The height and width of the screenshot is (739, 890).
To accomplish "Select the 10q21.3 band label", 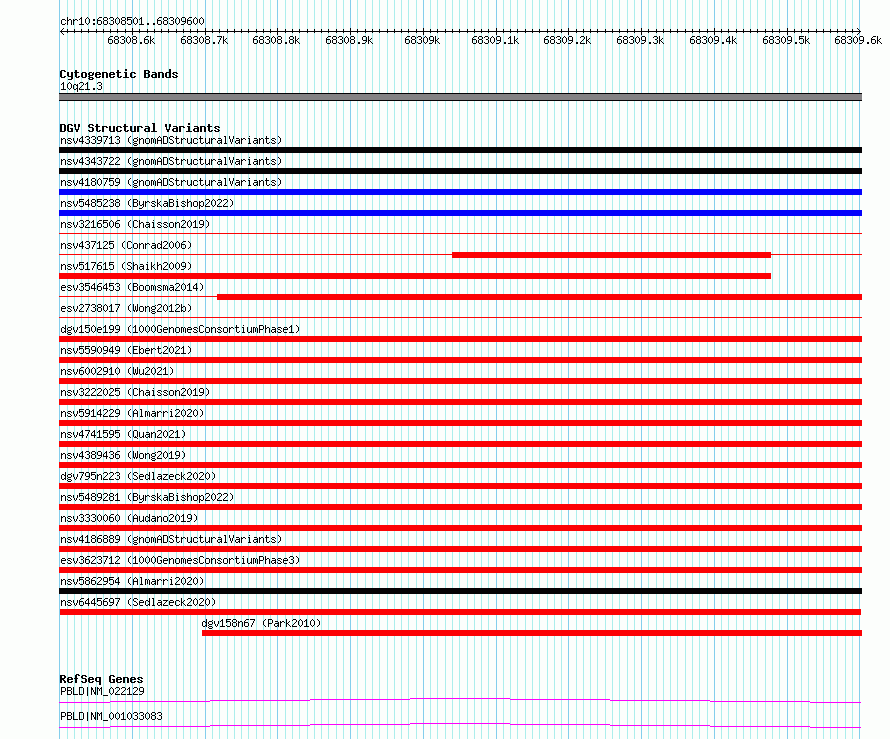I will coord(81,86).
